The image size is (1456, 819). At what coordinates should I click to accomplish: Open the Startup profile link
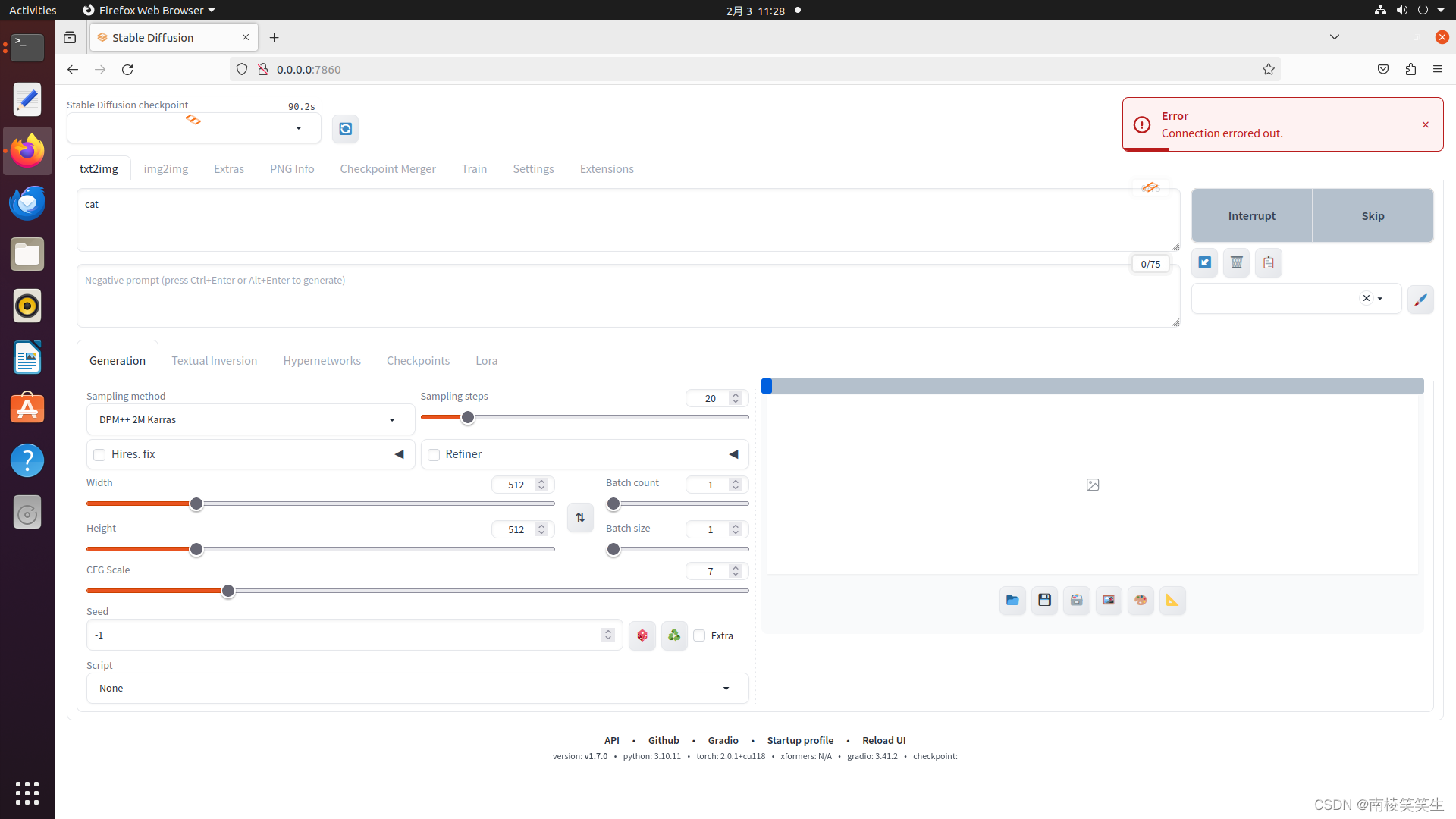[x=800, y=740]
